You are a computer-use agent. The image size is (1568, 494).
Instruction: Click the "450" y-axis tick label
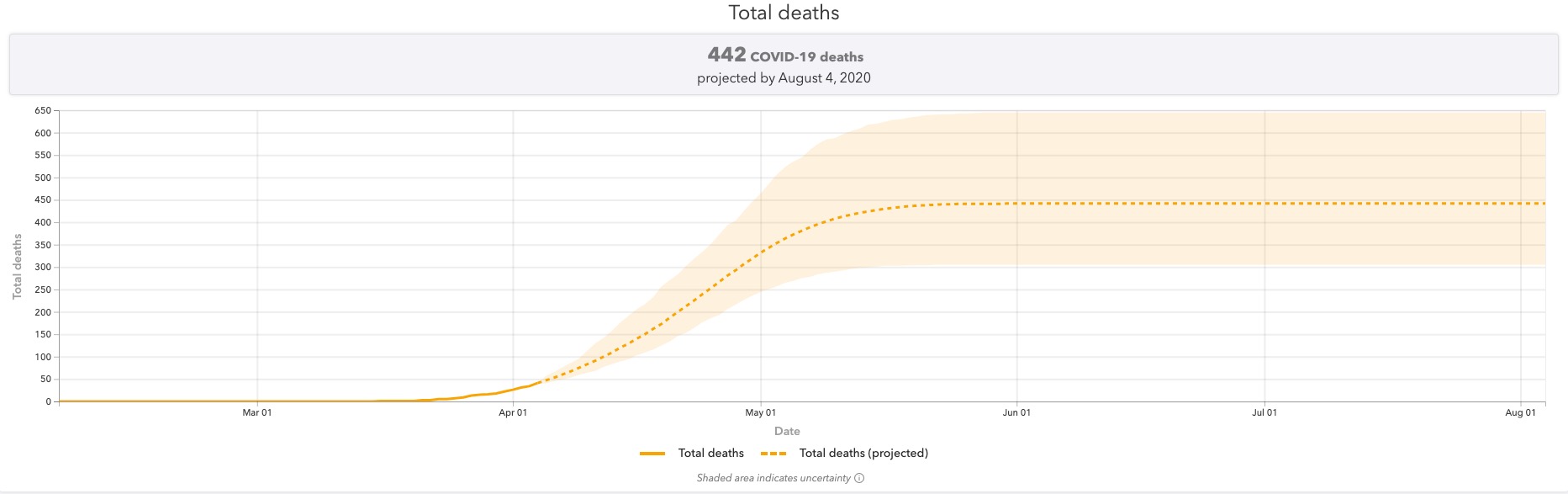(43, 200)
